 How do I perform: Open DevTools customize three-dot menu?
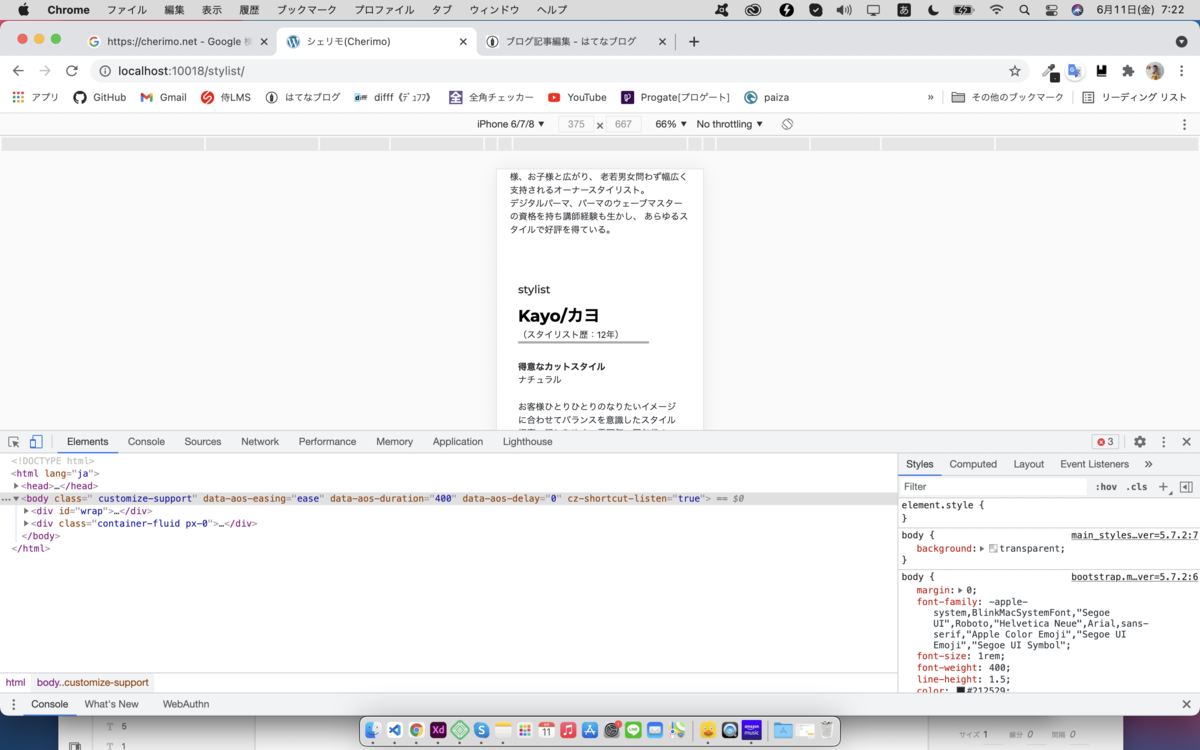click(1163, 442)
